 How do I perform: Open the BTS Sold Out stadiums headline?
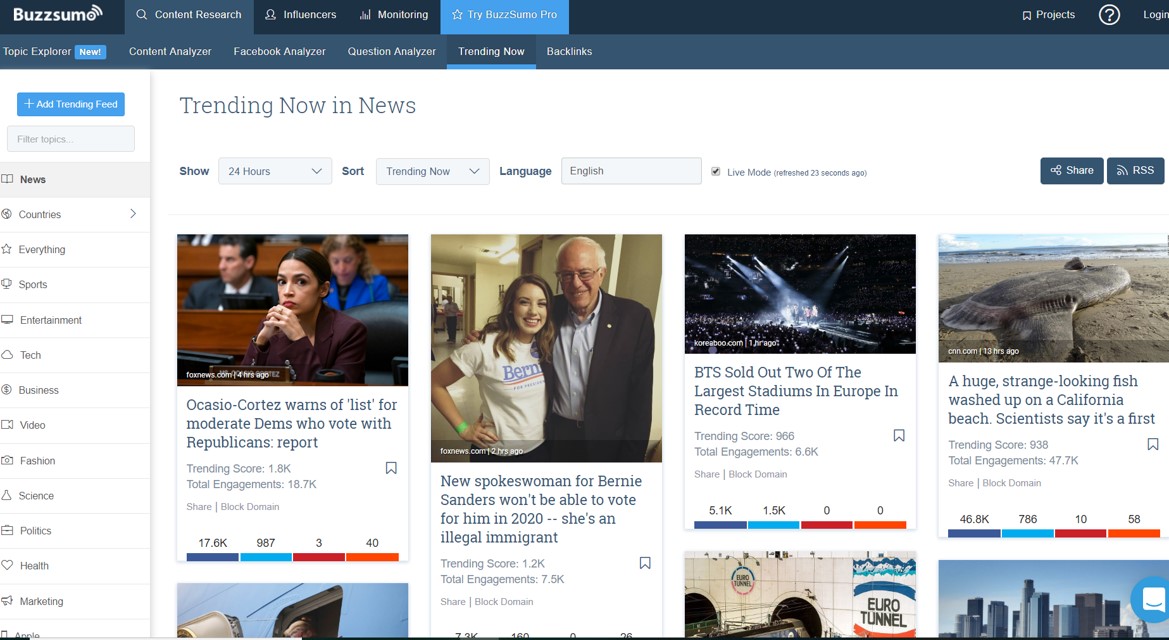tap(796, 391)
